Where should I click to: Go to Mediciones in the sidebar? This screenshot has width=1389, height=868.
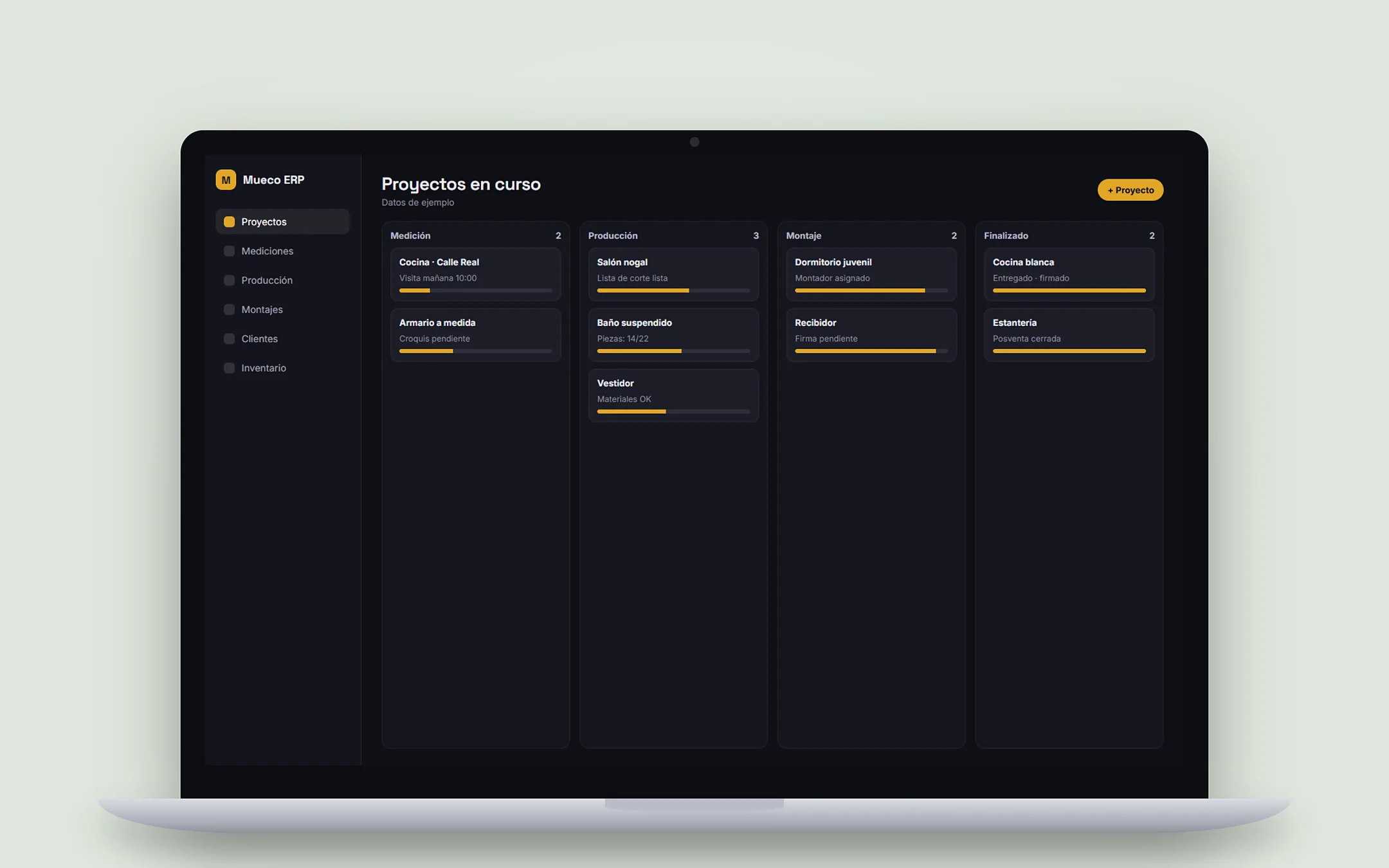click(282, 251)
